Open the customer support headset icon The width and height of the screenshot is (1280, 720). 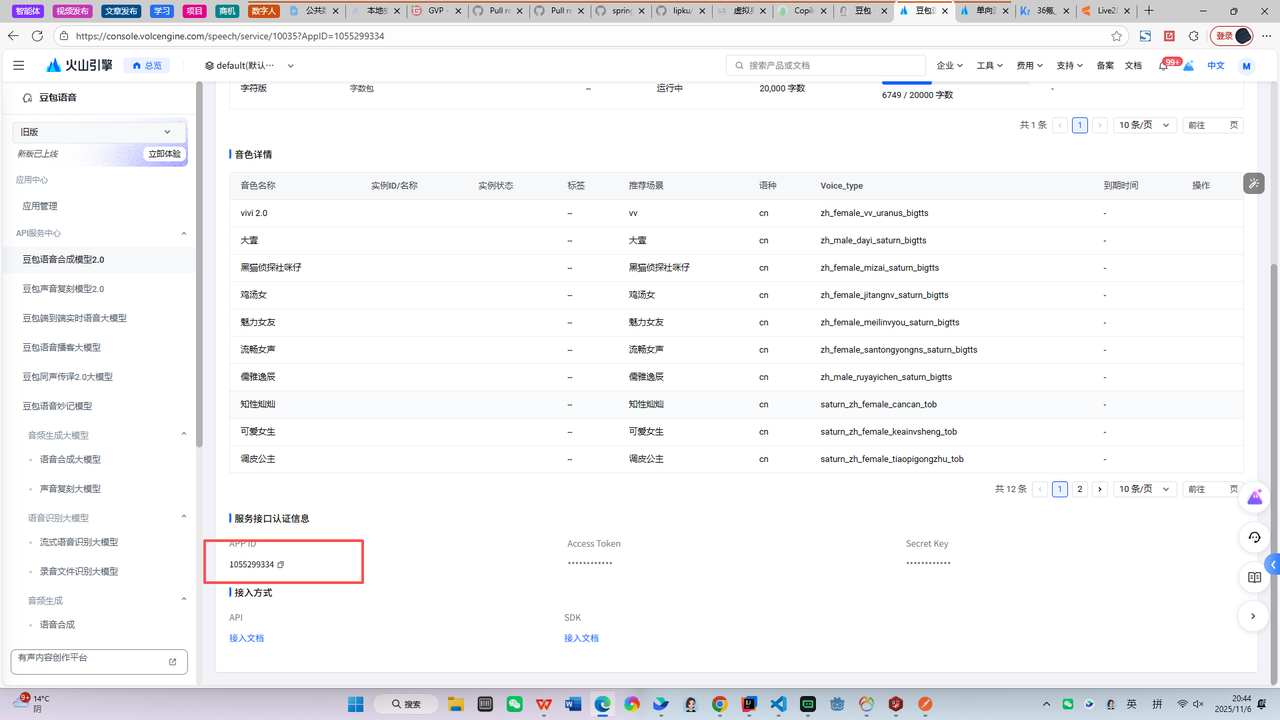coord(1254,537)
